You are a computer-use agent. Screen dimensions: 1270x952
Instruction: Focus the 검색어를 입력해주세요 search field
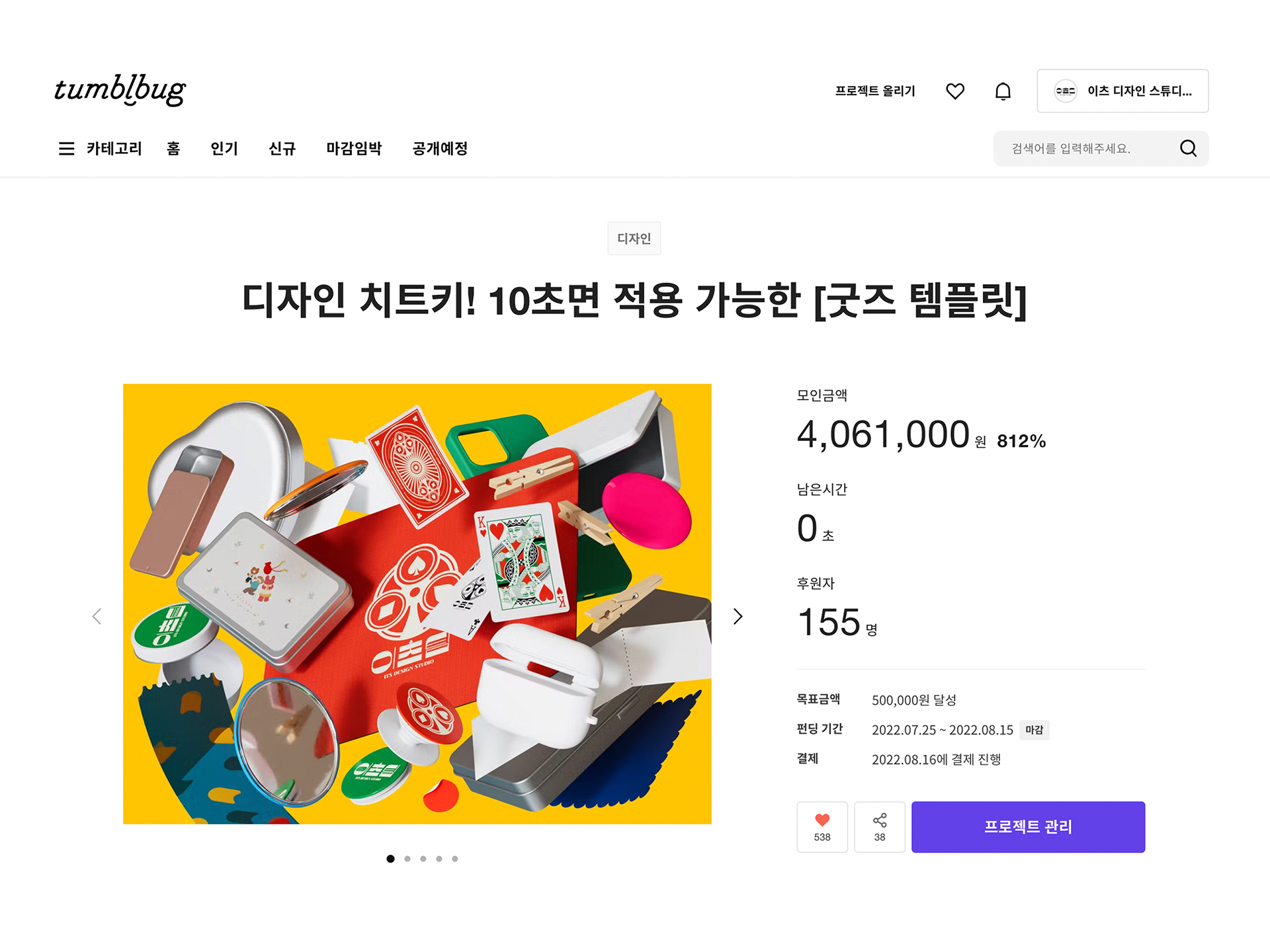tap(1085, 149)
